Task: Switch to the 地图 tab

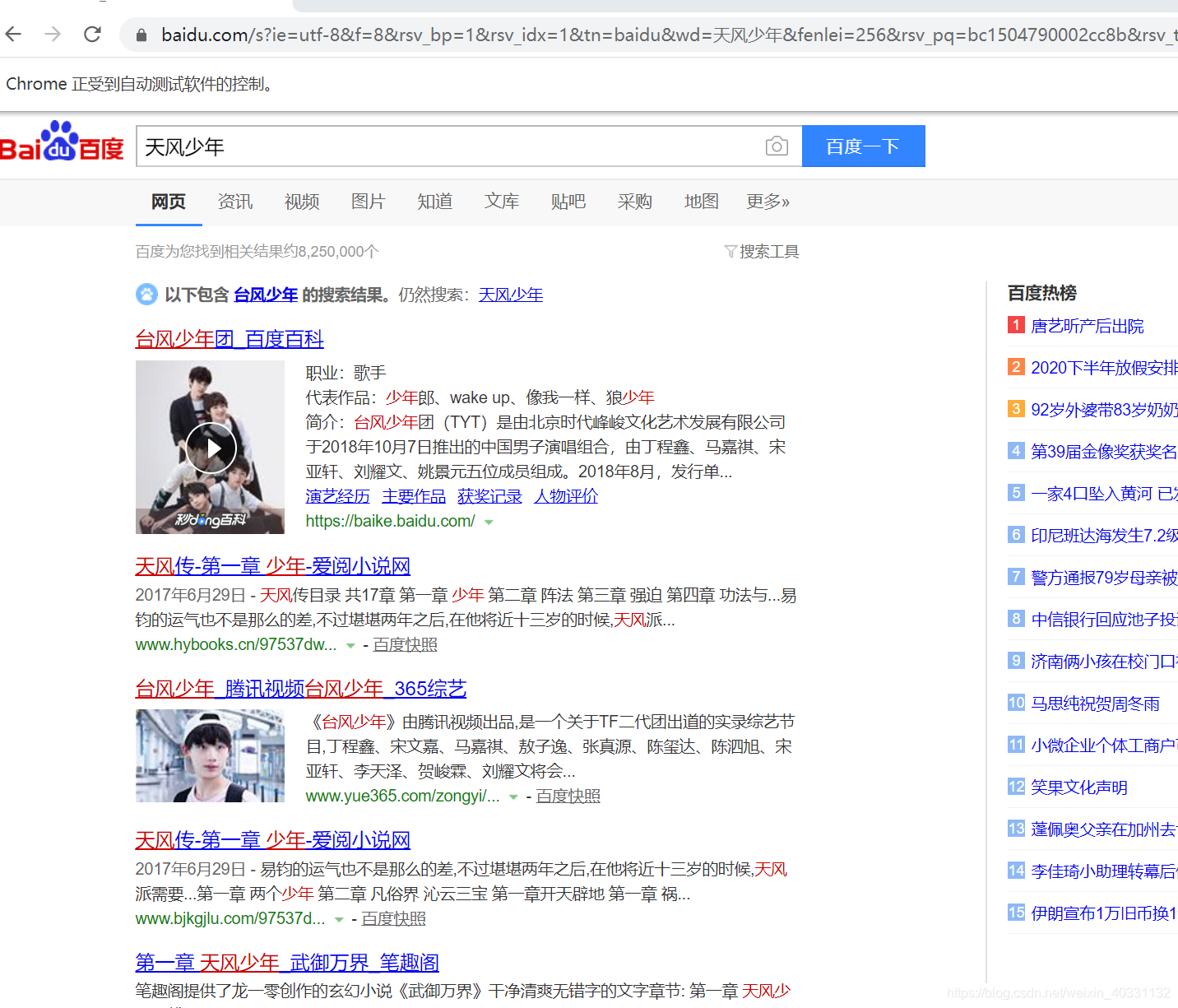Action: click(702, 202)
